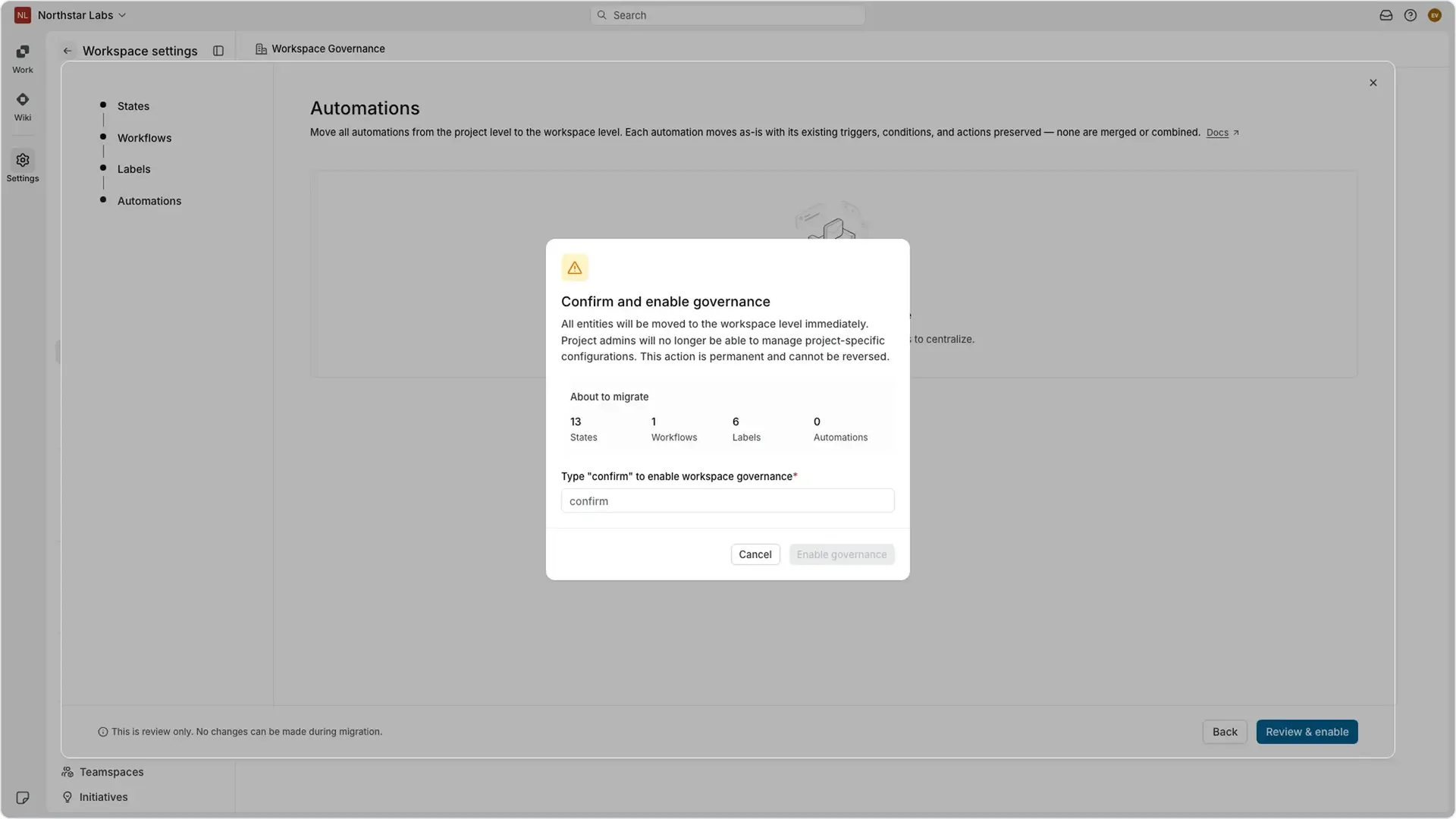The width and height of the screenshot is (1456, 819).
Task: Click the "1" Workflows count
Action: (x=654, y=422)
